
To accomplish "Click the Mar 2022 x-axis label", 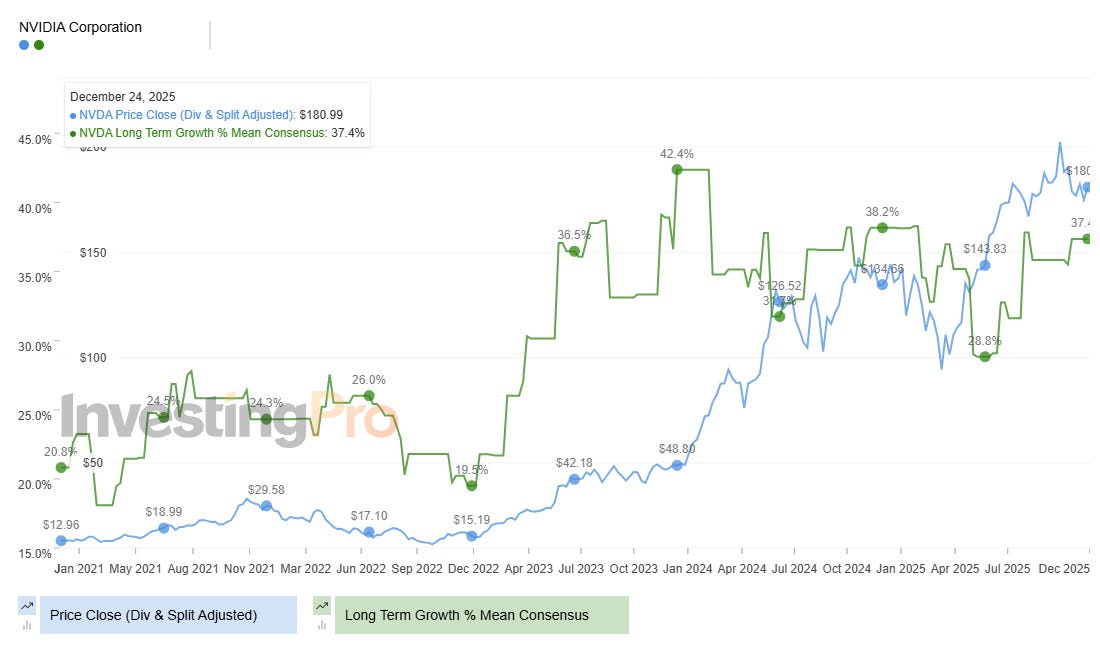I will tap(305, 568).
